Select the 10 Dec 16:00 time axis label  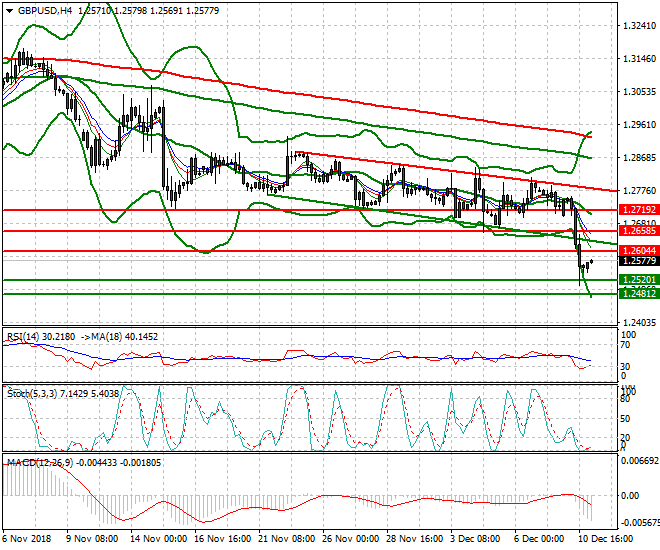tap(606, 539)
